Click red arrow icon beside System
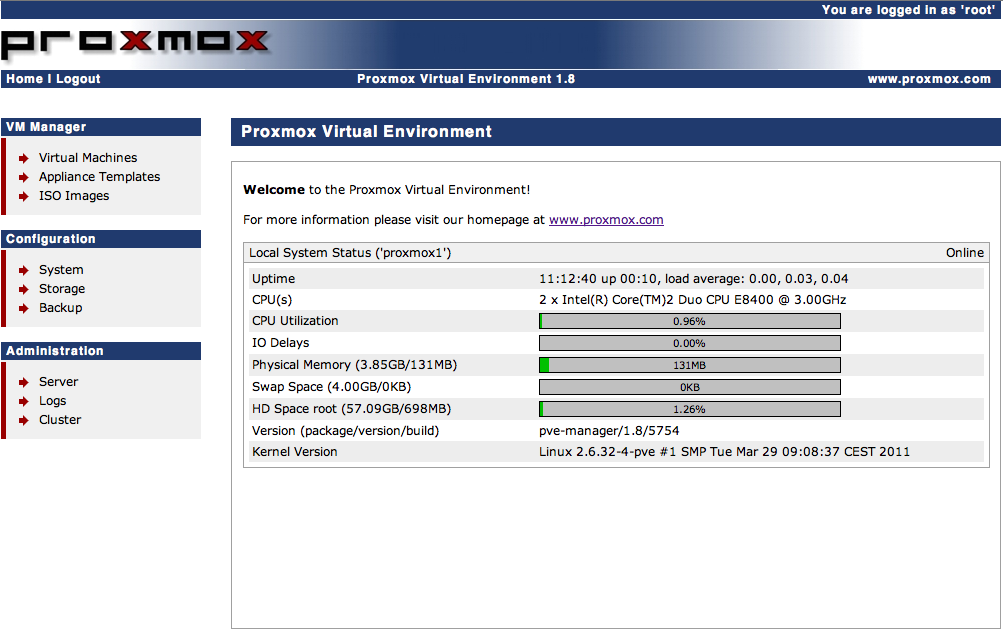 click(23, 270)
